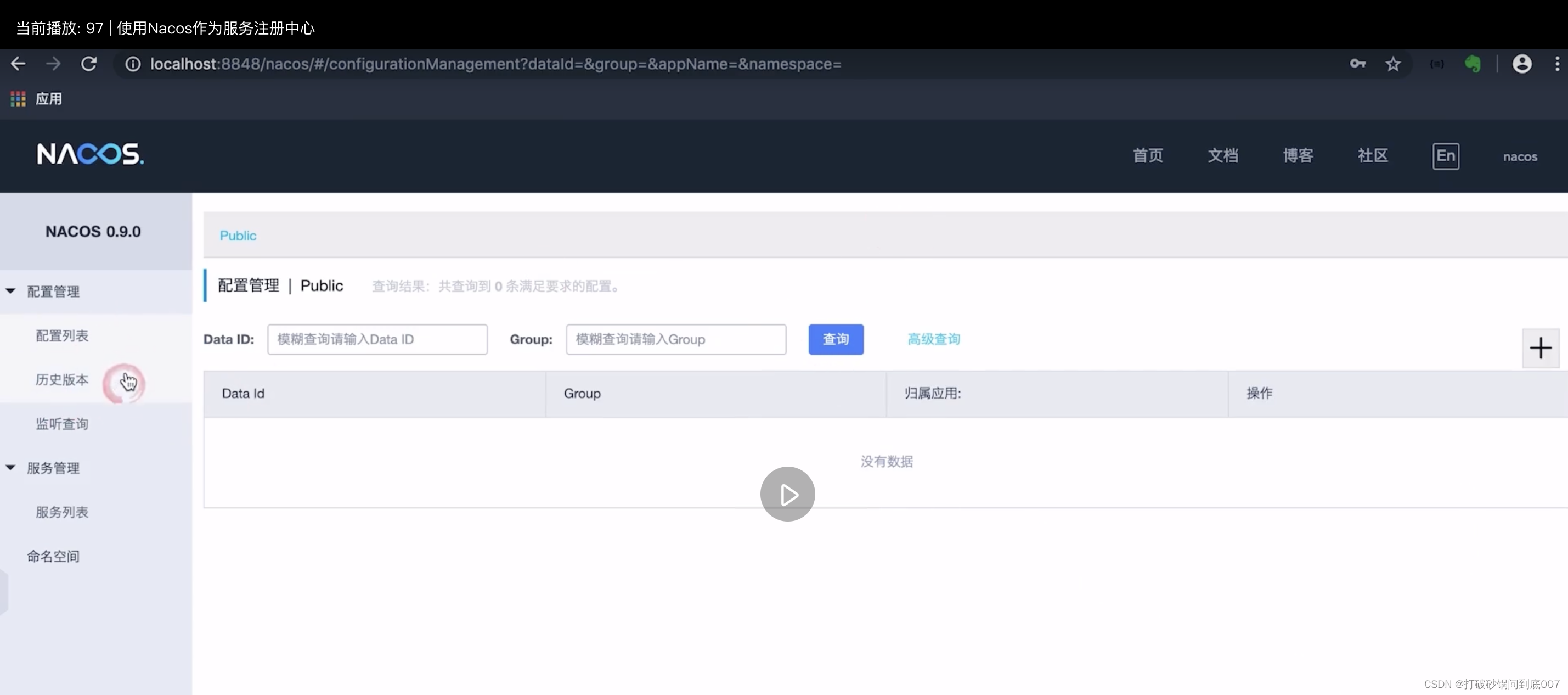Bookmark this page with the star icon
The width and height of the screenshot is (1568, 695).
(x=1392, y=64)
